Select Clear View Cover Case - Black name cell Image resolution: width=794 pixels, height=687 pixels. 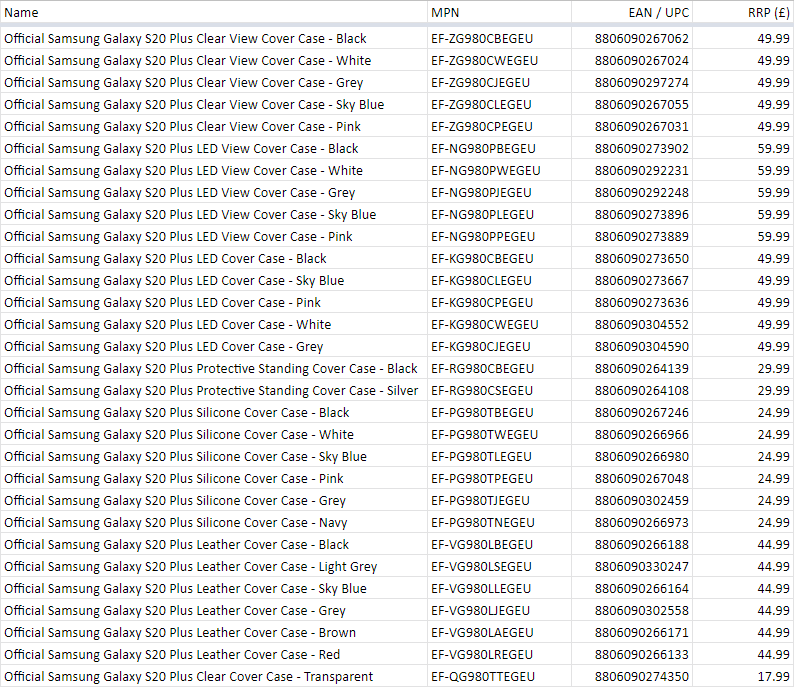click(x=185, y=39)
